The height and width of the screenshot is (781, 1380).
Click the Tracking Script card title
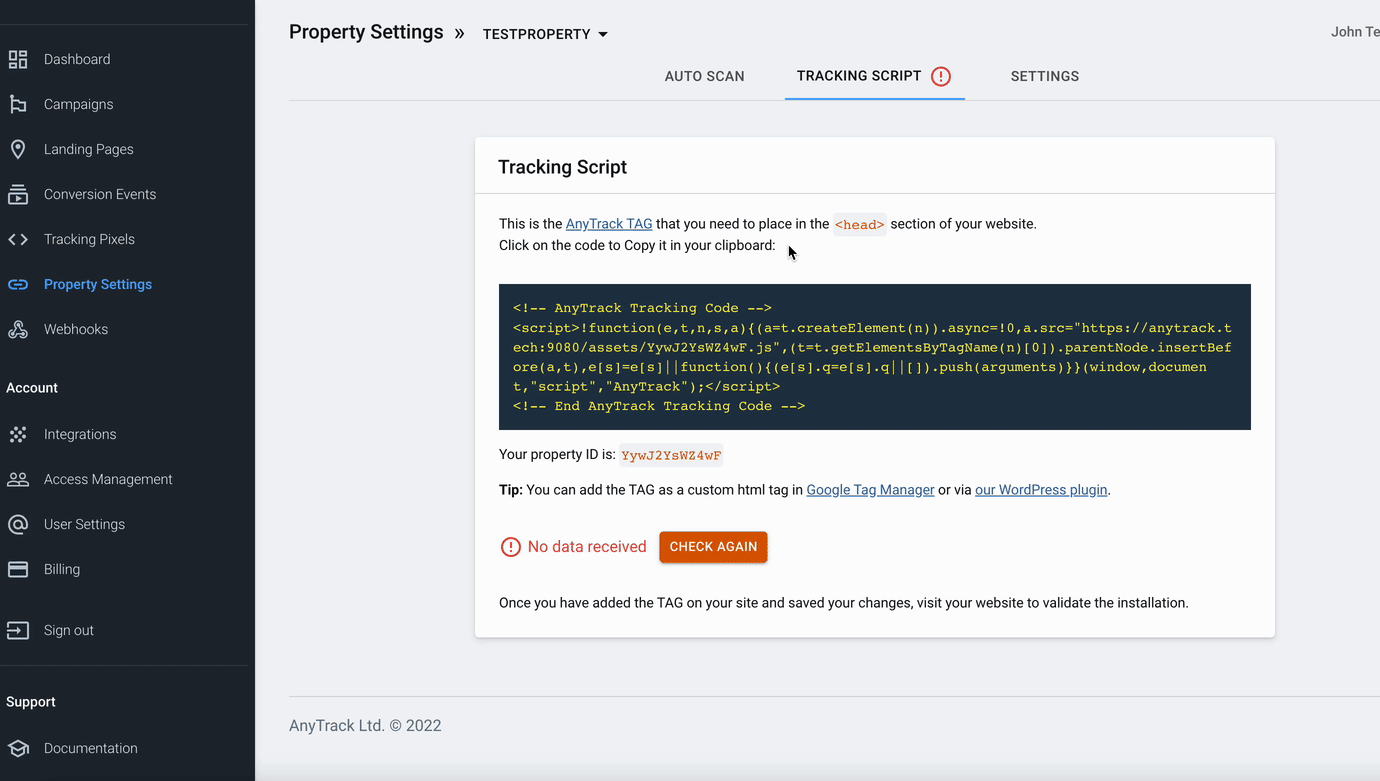[562, 167]
